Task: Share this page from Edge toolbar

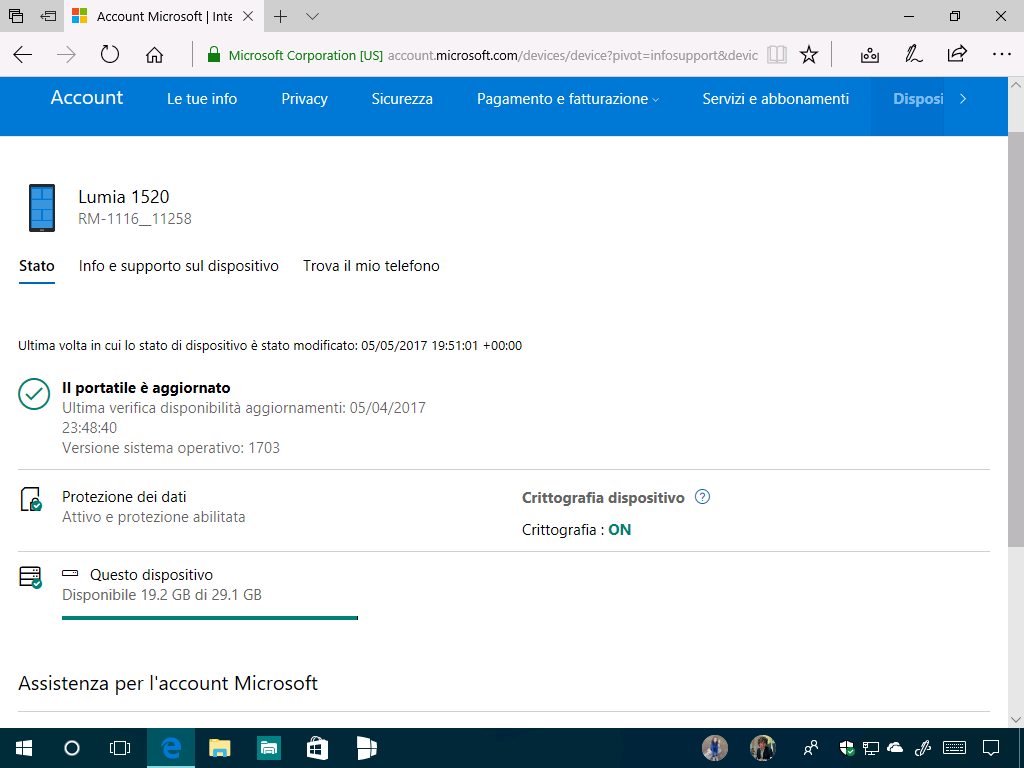Action: (x=957, y=54)
